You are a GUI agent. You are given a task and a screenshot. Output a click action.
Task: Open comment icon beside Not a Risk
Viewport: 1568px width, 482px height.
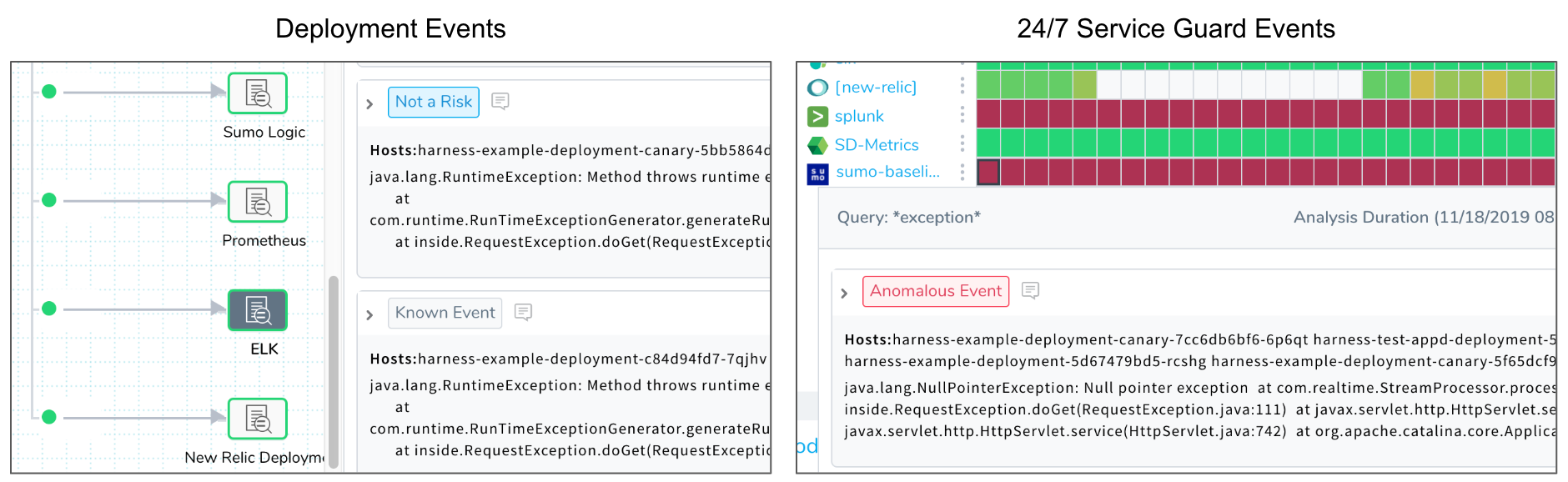click(x=500, y=101)
